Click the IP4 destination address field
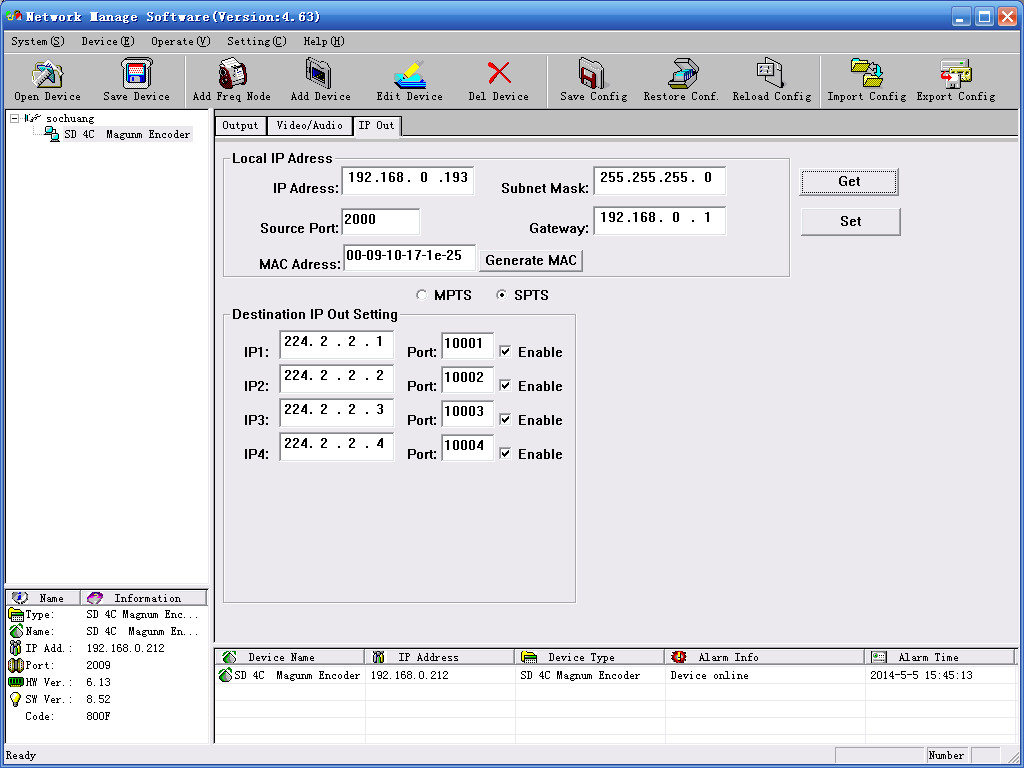Viewport: 1024px width, 768px height. pos(336,446)
